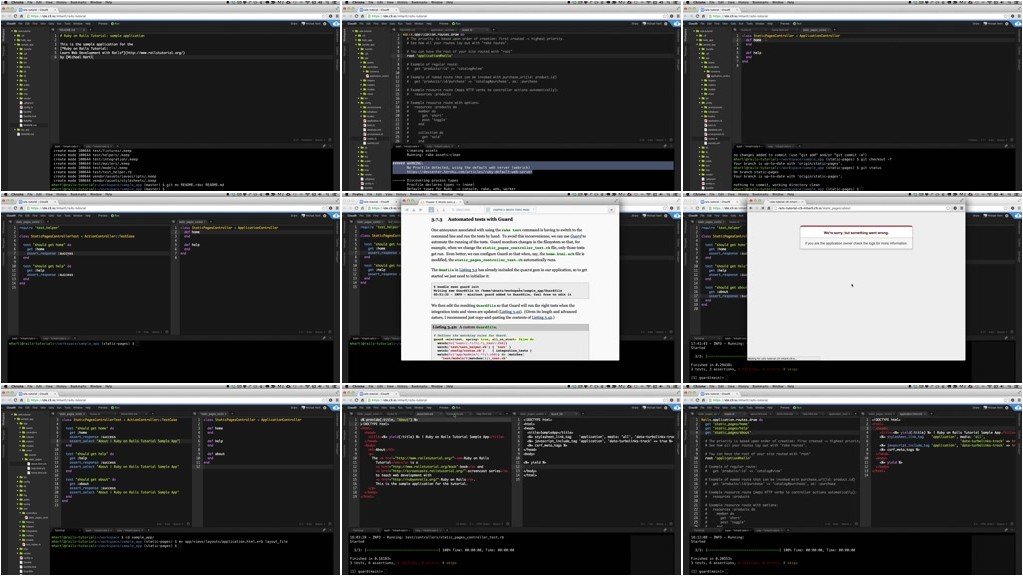Screen dimensions: 1023x576
Task: Open the Apple menu in the README editor frame
Action: [x=6, y=3]
